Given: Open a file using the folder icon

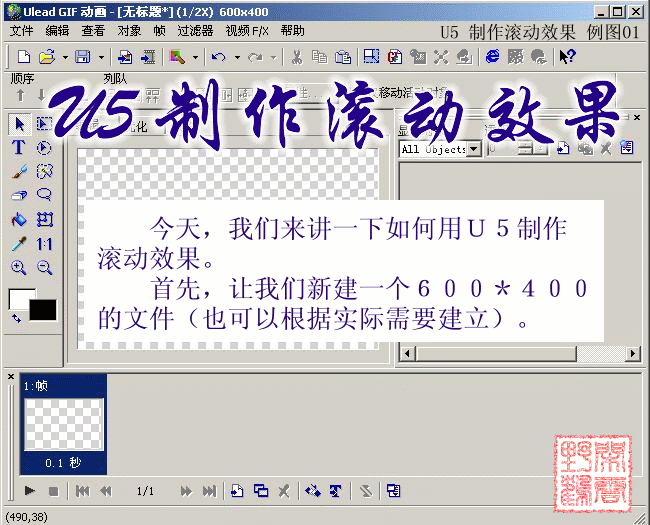Looking at the screenshot, I should click(47, 56).
